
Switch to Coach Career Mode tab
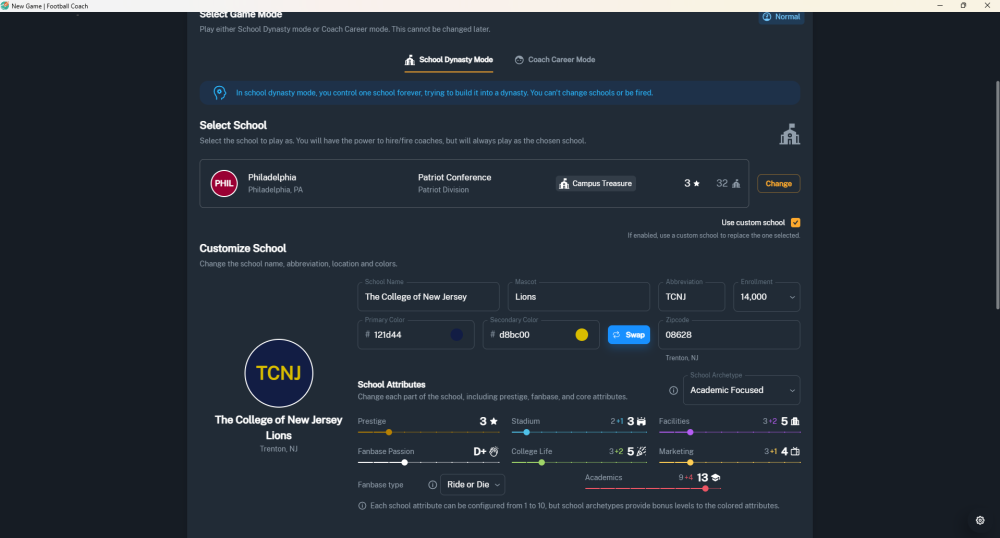pyautogui.click(x=554, y=60)
